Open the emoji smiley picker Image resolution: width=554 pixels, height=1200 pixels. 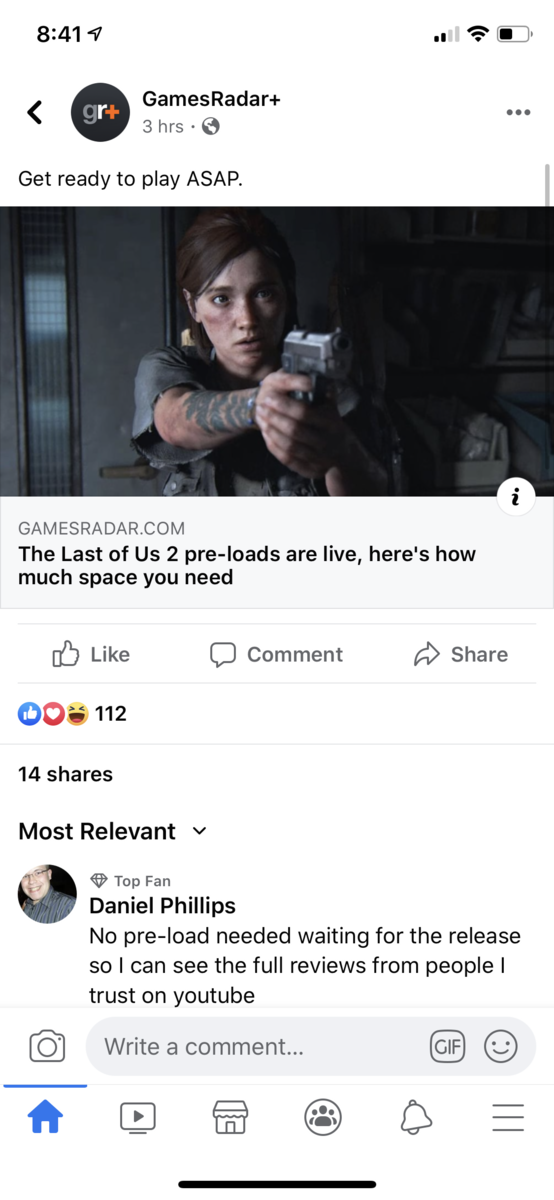pos(501,1047)
